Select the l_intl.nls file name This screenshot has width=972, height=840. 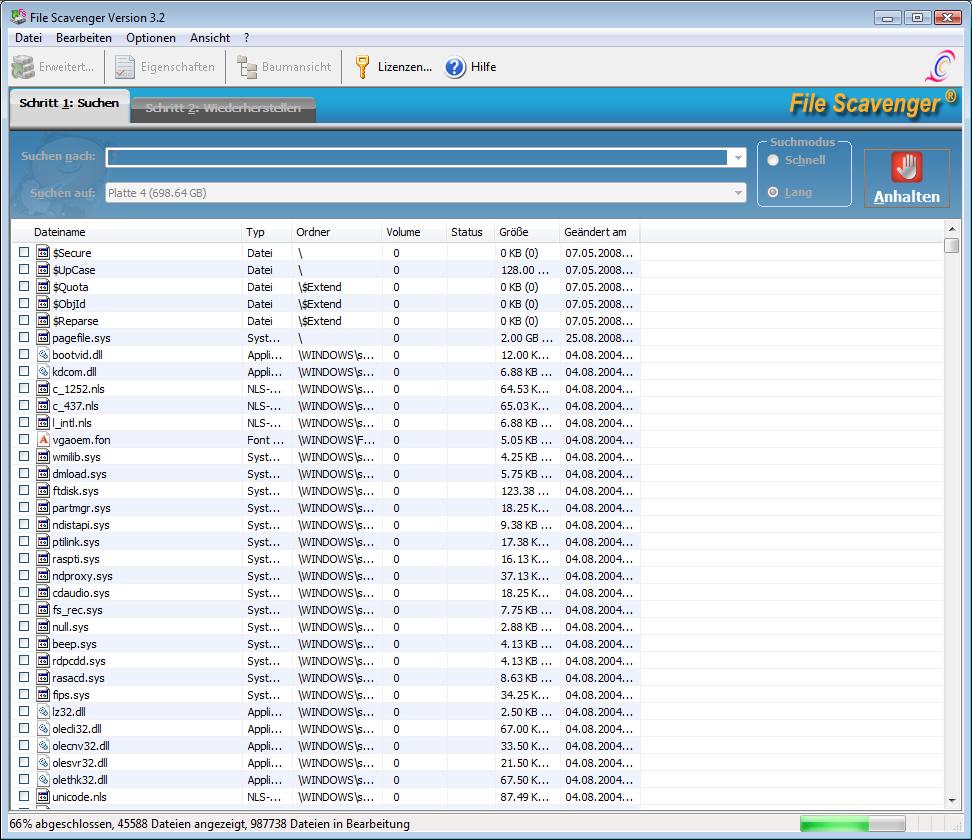72,423
